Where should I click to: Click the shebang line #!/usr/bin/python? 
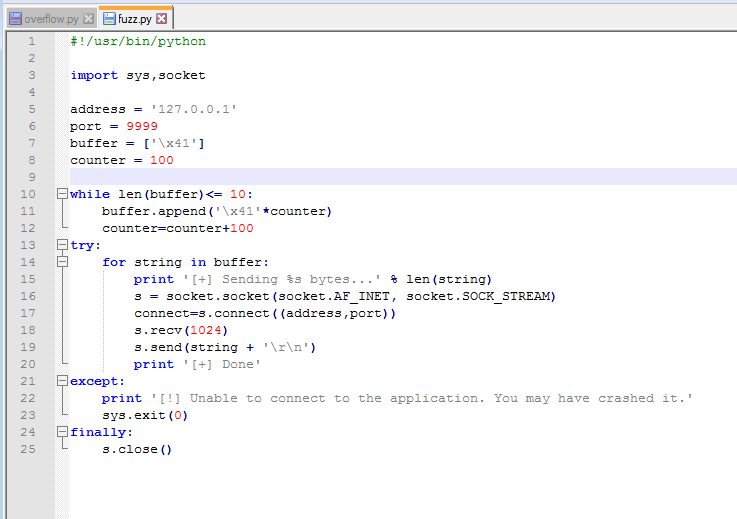pyautogui.click(x=138, y=41)
